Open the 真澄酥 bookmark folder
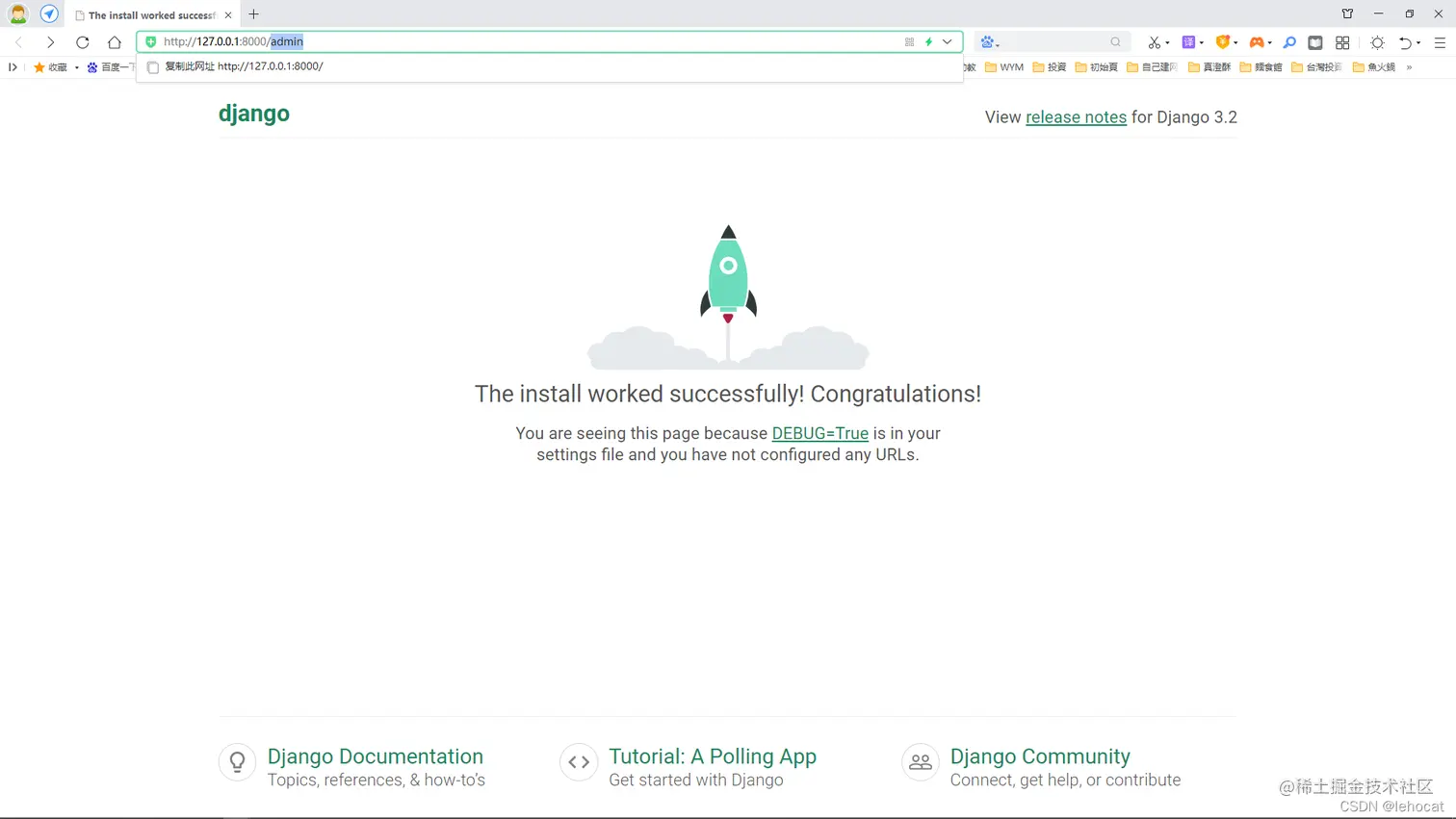The image size is (1456, 819). tap(1209, 67)
